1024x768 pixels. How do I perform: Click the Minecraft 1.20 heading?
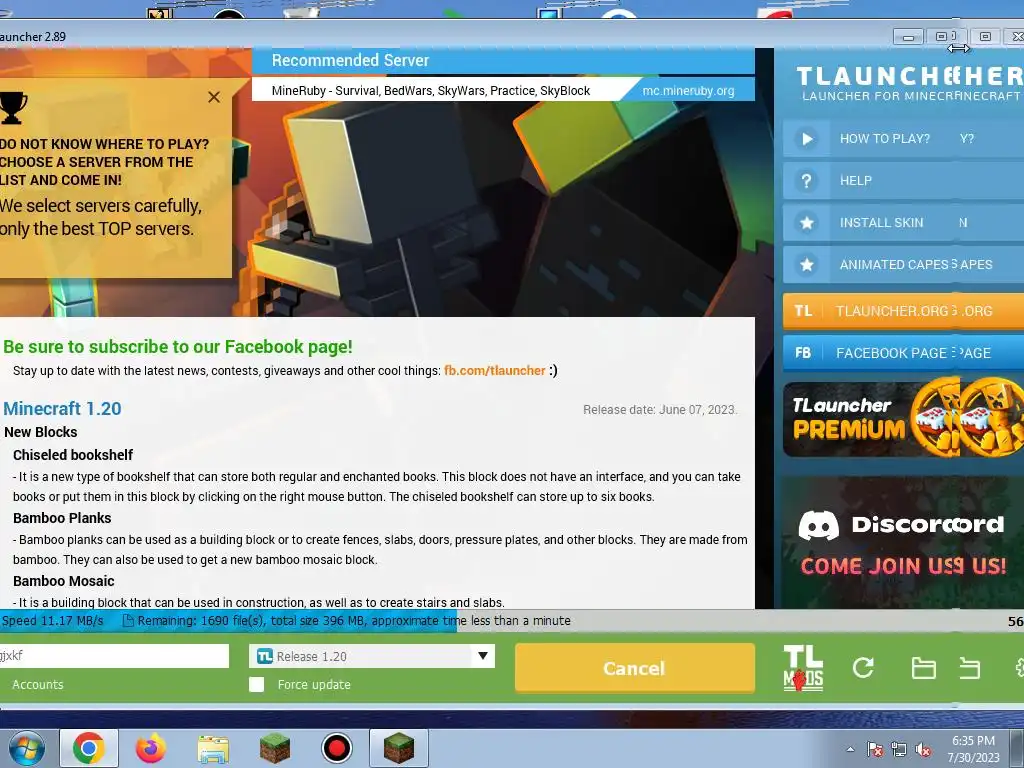coord(62,409)
